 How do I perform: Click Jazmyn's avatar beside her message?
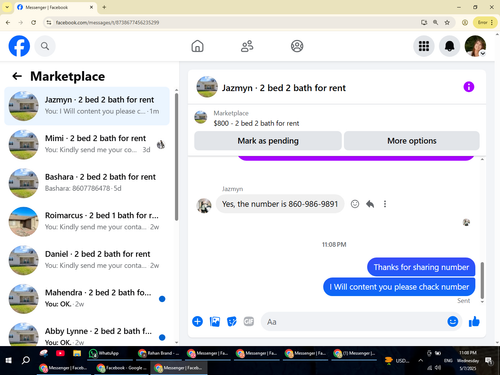pyautogui.click(x=204, y=205)
